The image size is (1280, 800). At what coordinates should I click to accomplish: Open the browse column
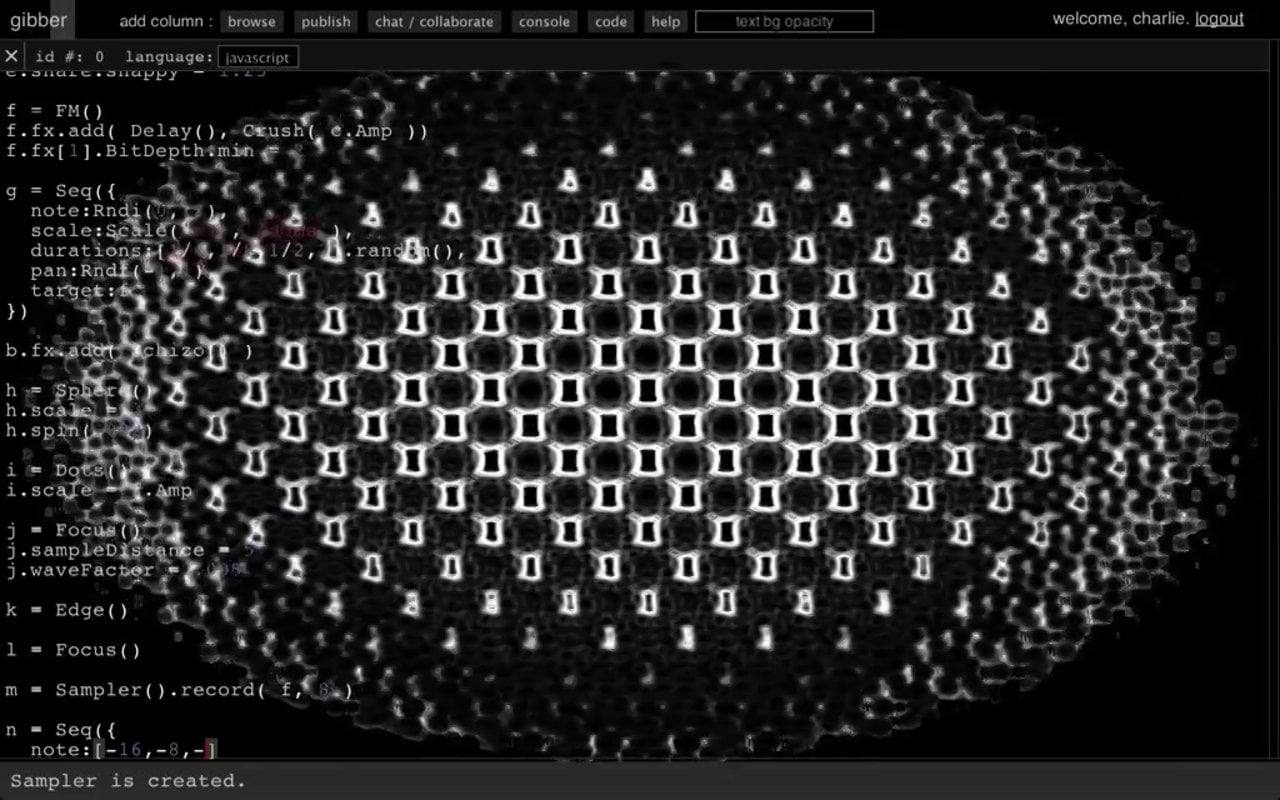tap(251, 21)
